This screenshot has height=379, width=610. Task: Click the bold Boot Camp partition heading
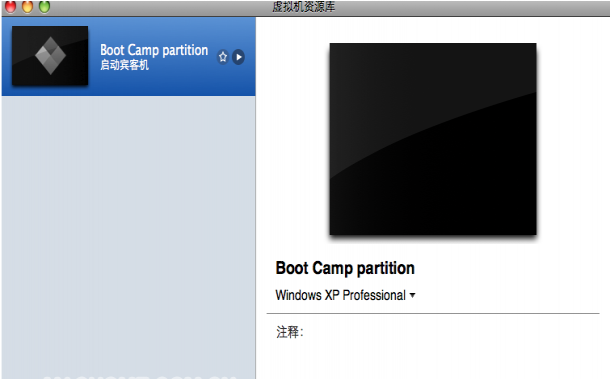[345, 268]
